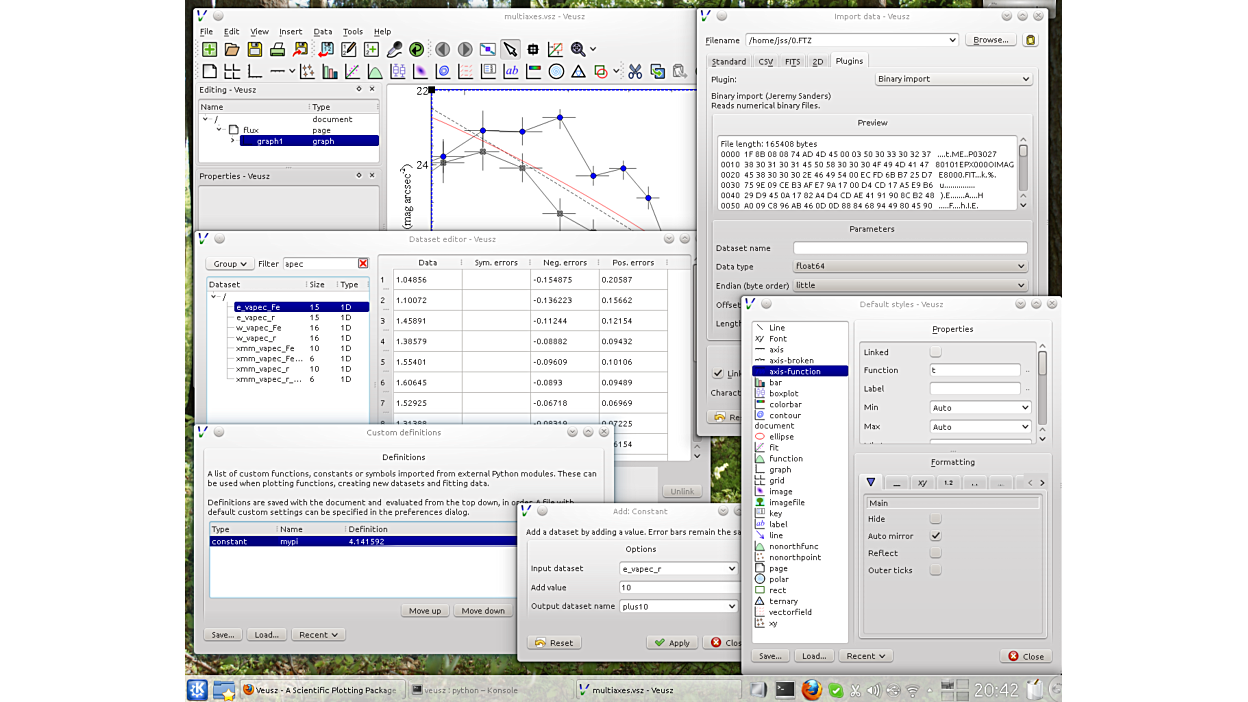Screen dimensions: 1248x702
Task: Click the Move down button
Action: 483,611
